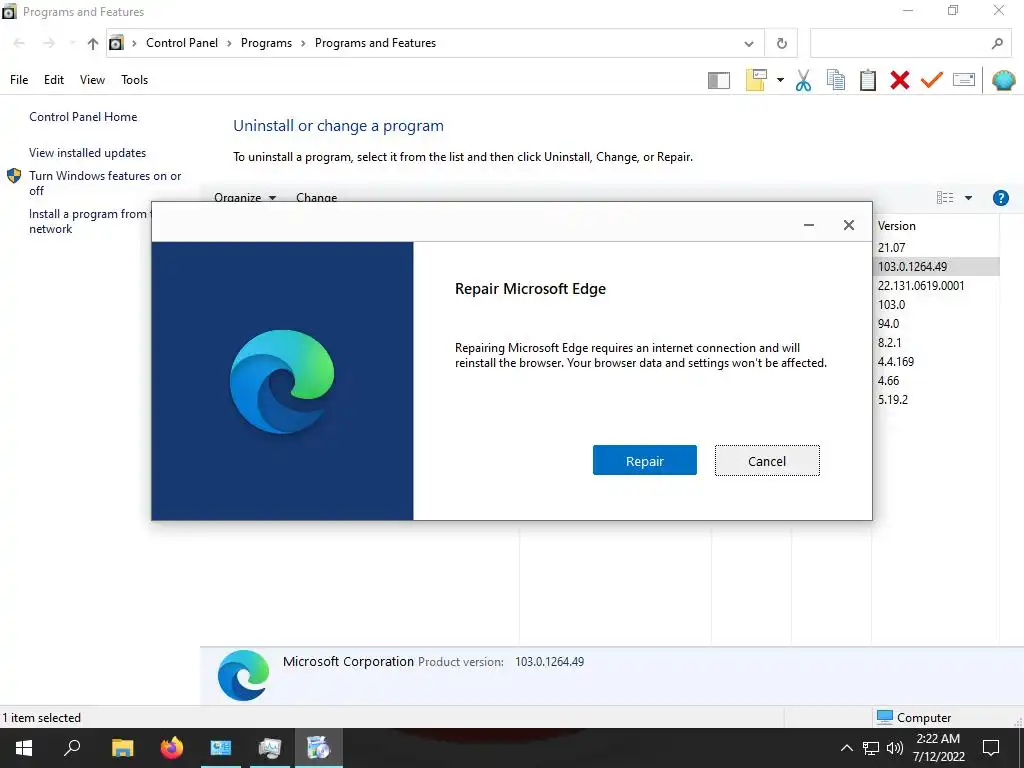Open the Organize dropdown
This screenshot has height=768, width=1024.
245,197
